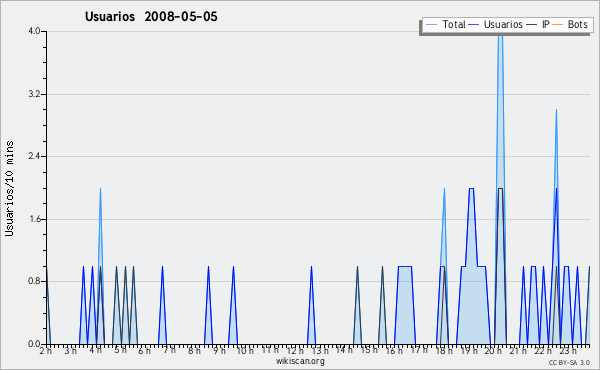Click the light blue Total legend line

pos(431,24)
